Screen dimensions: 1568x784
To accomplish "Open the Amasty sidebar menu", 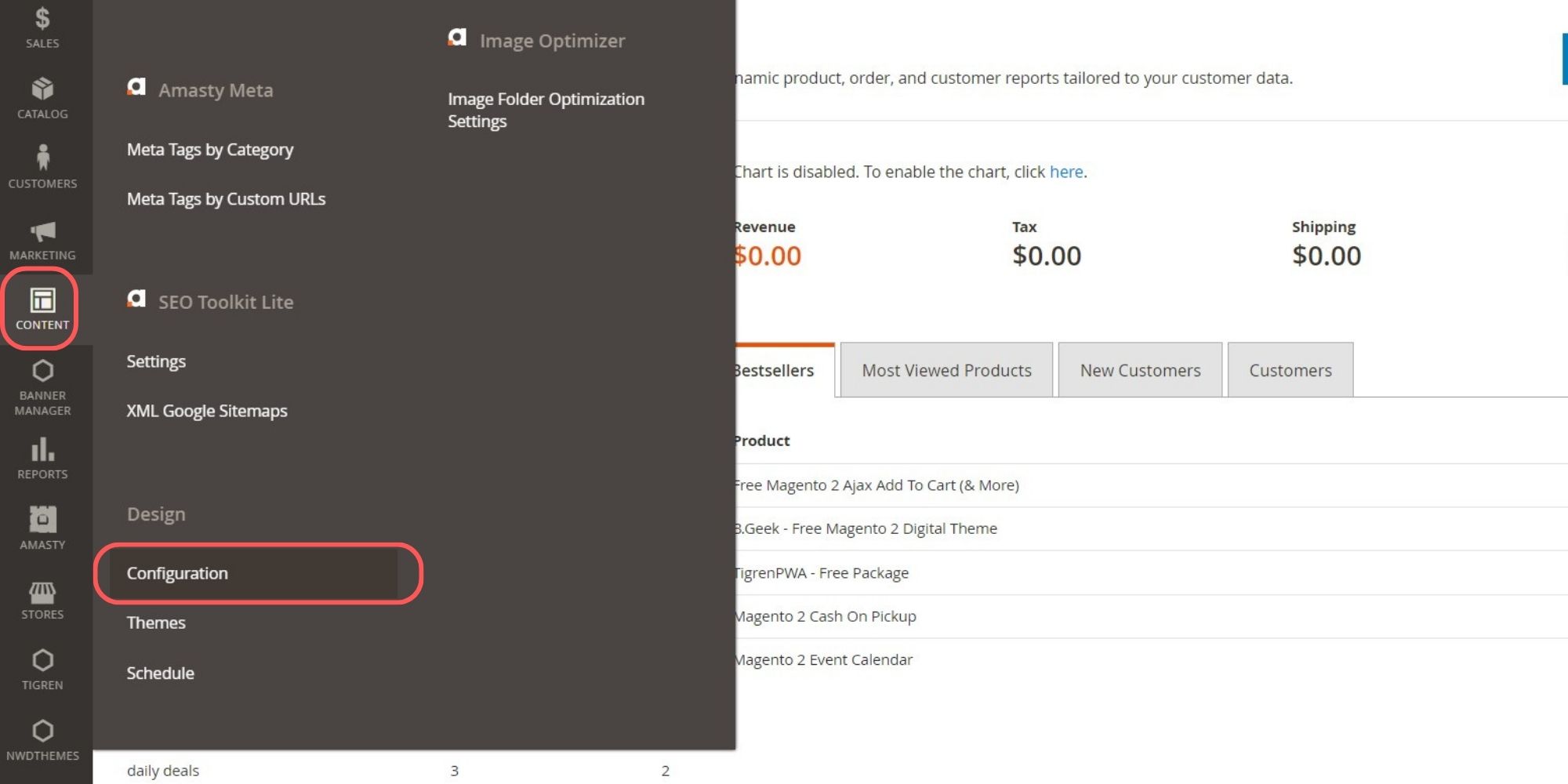I will pos(42,528).
